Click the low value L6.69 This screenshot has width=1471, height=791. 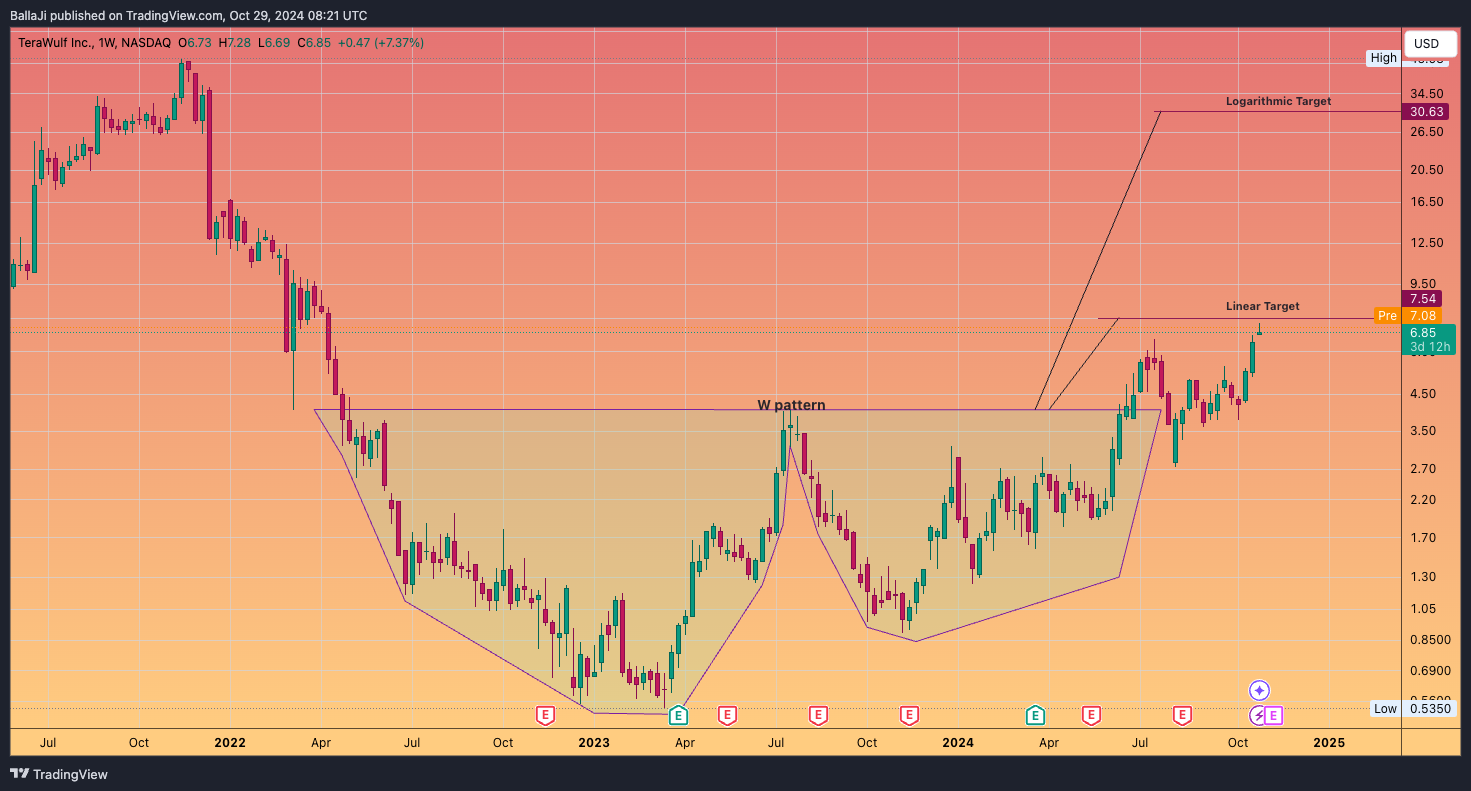click(x=274, y=43)
